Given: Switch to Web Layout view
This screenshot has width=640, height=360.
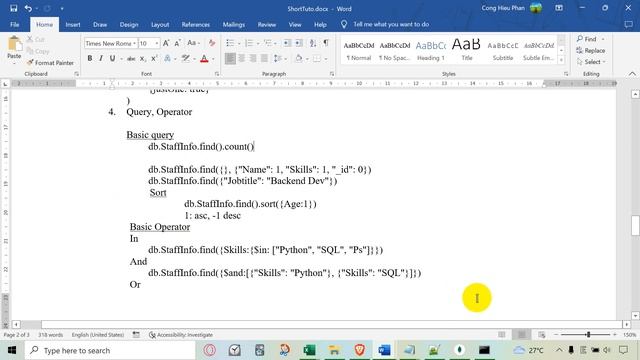Looking at the screenshot, I should [x=542, y=335].
